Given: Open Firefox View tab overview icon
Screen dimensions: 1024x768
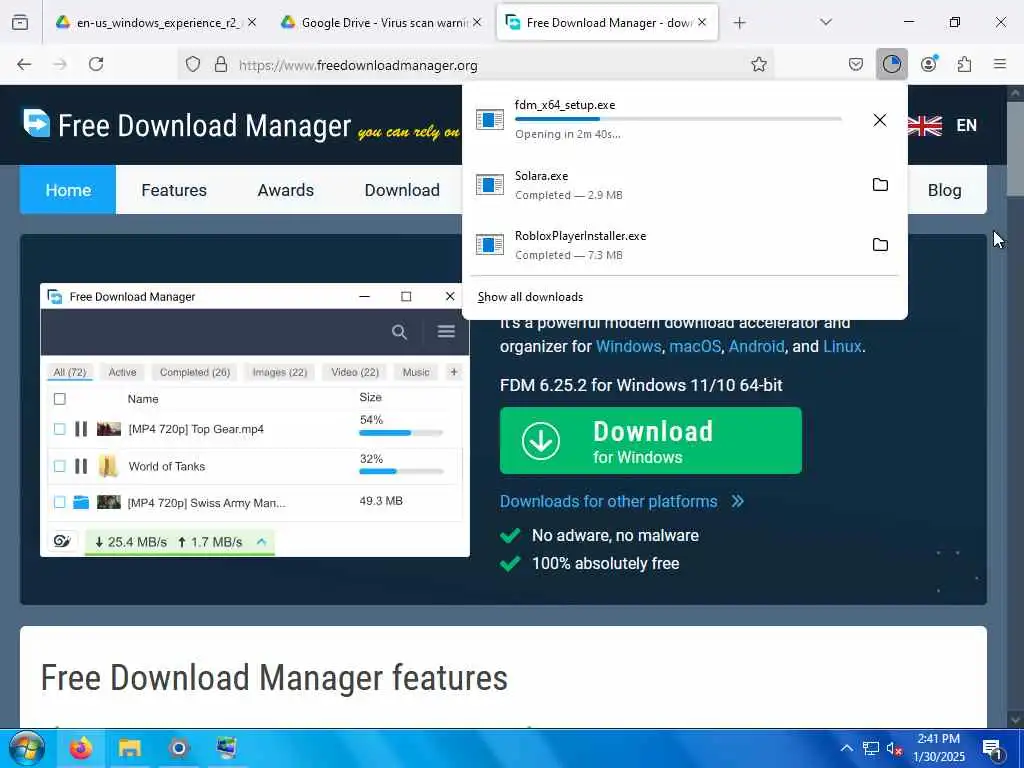Looking at the screenshot, I should [20, 22].
